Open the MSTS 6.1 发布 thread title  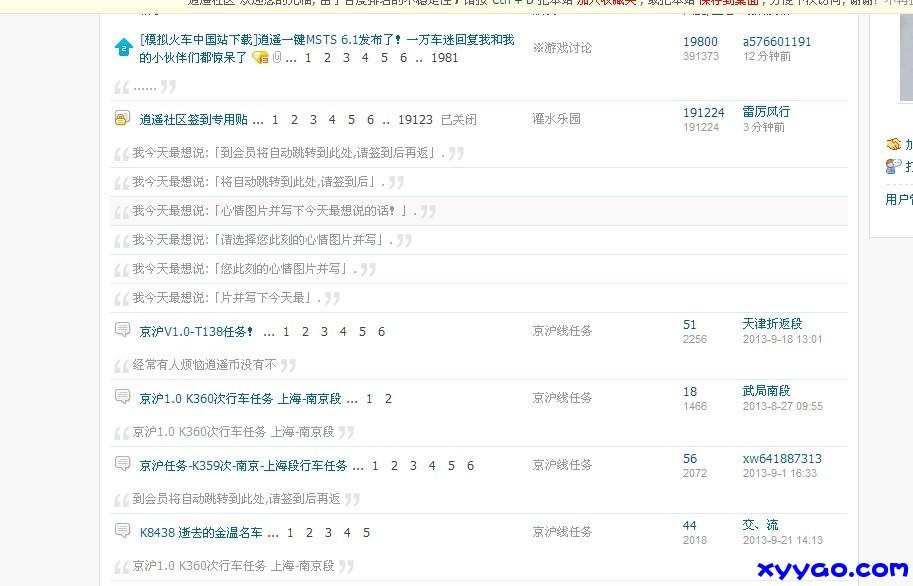click(327, 41)
